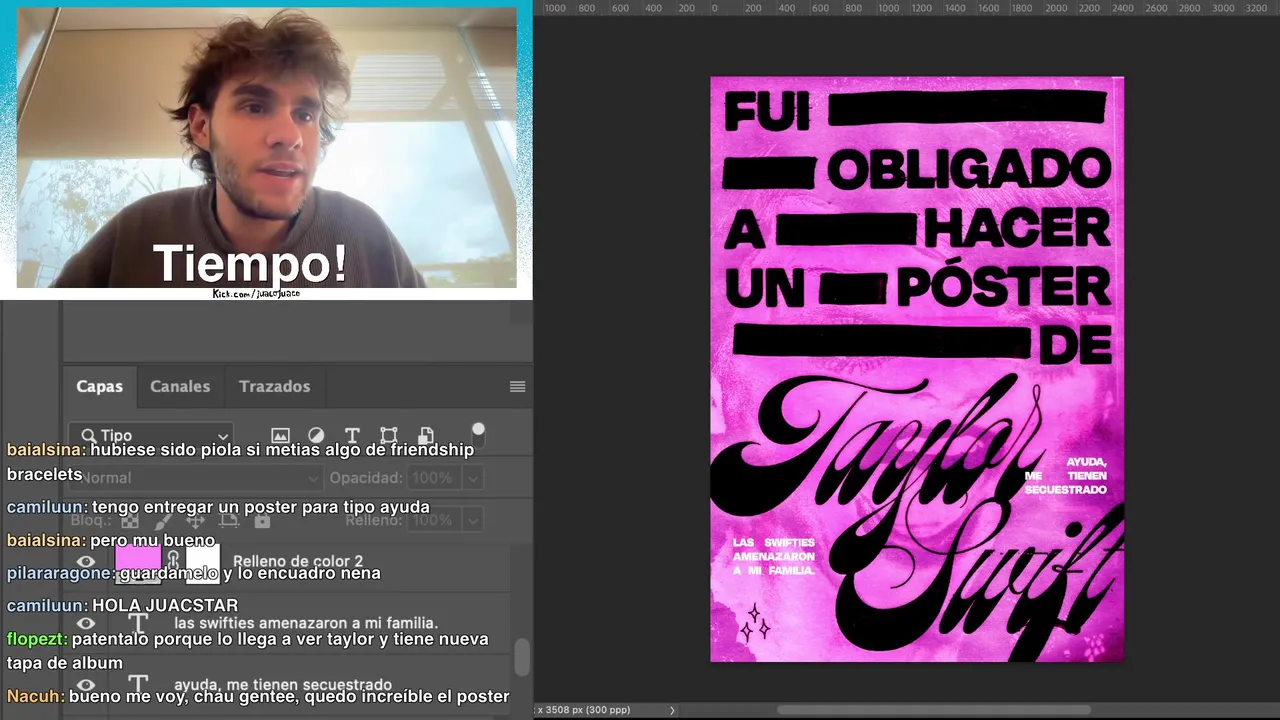Lock all padlock icon
The width and height of the screenshot is (1280, 720).
coord(262,520)
